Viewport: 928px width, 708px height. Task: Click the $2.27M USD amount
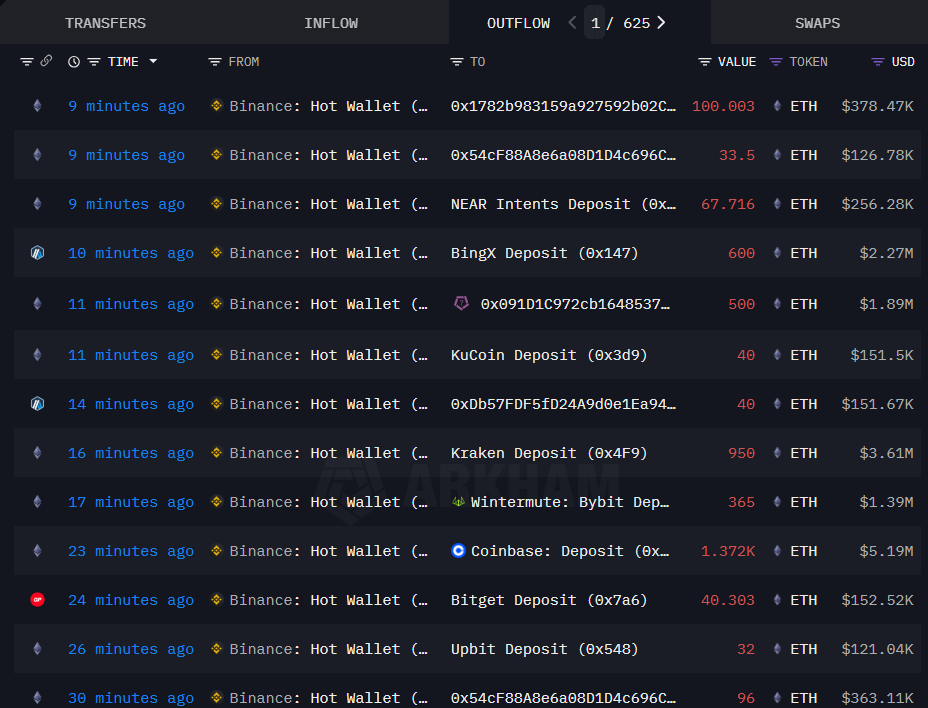coord(886,253)
